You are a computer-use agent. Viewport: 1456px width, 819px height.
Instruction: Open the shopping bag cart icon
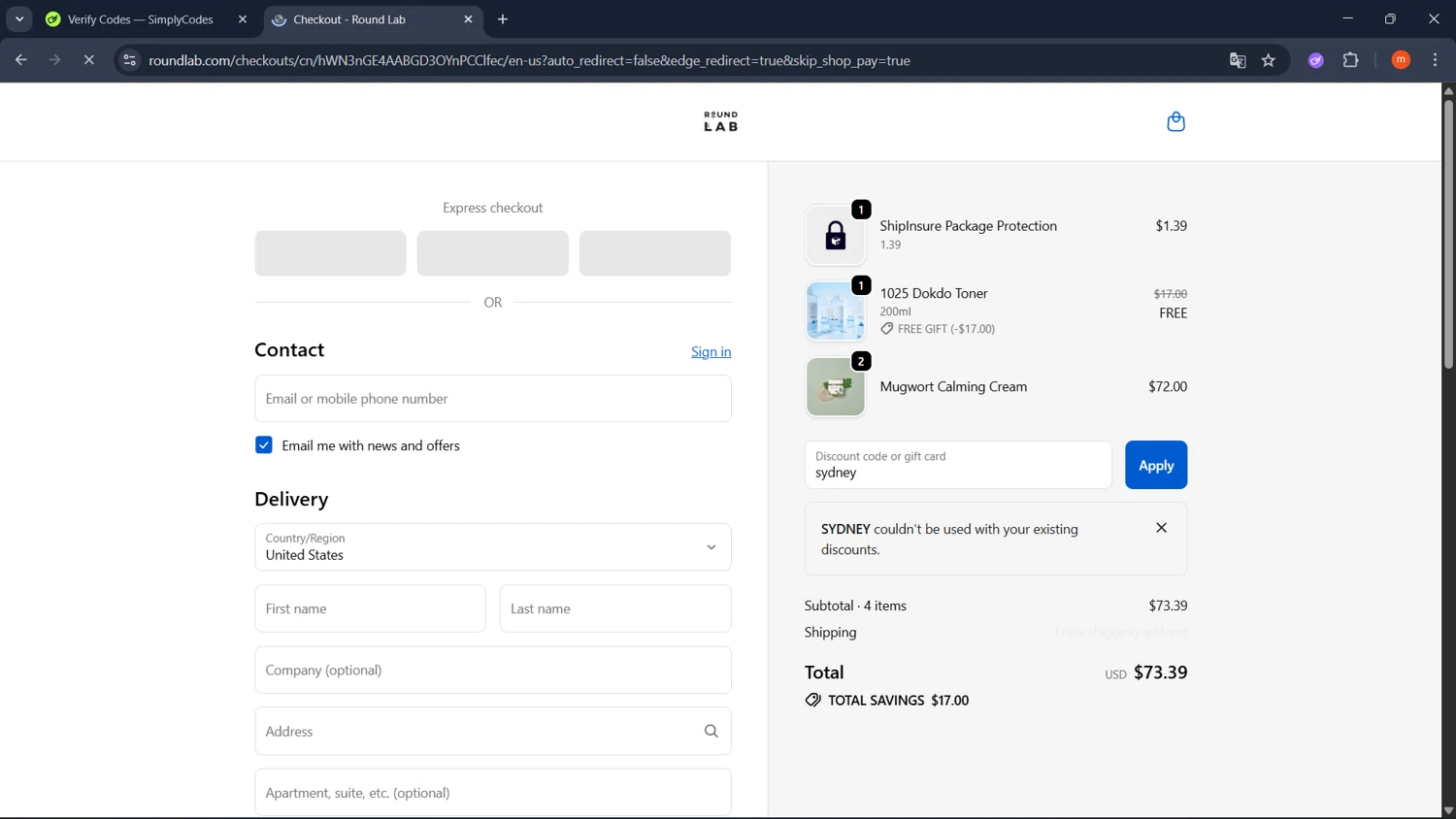pos(1175,121)
